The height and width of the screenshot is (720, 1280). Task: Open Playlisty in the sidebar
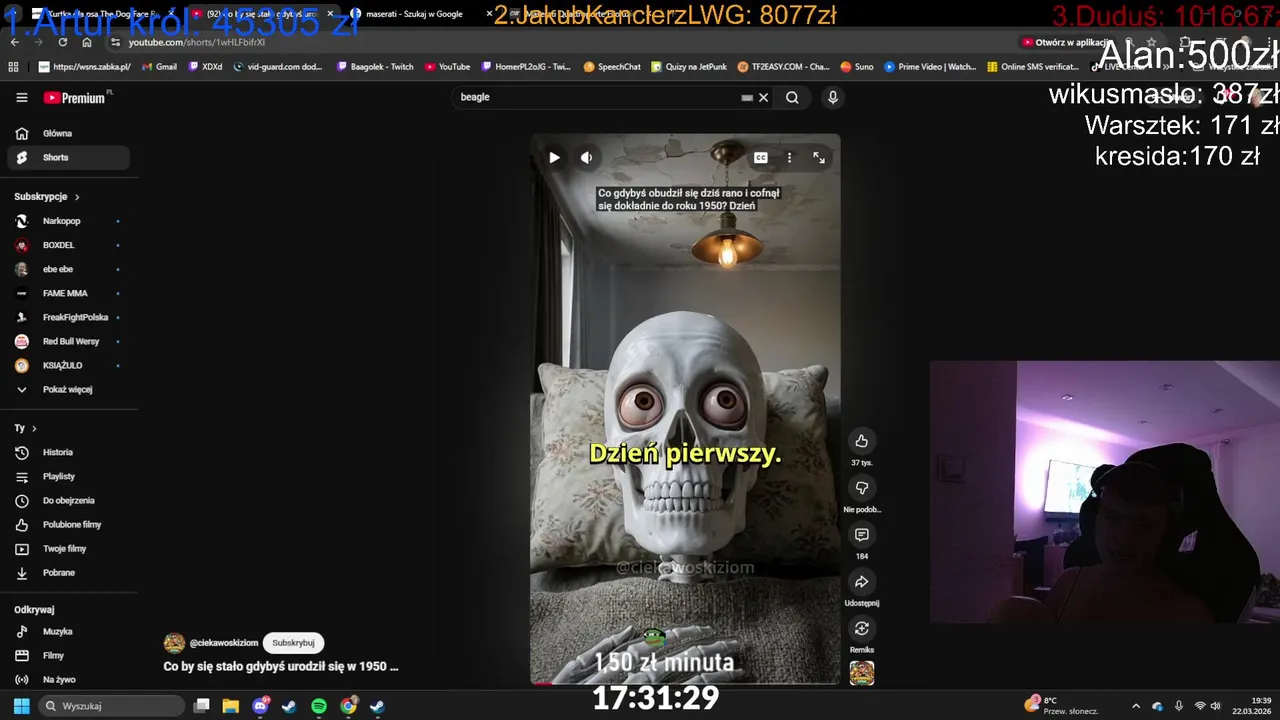[x=68, y=476]
